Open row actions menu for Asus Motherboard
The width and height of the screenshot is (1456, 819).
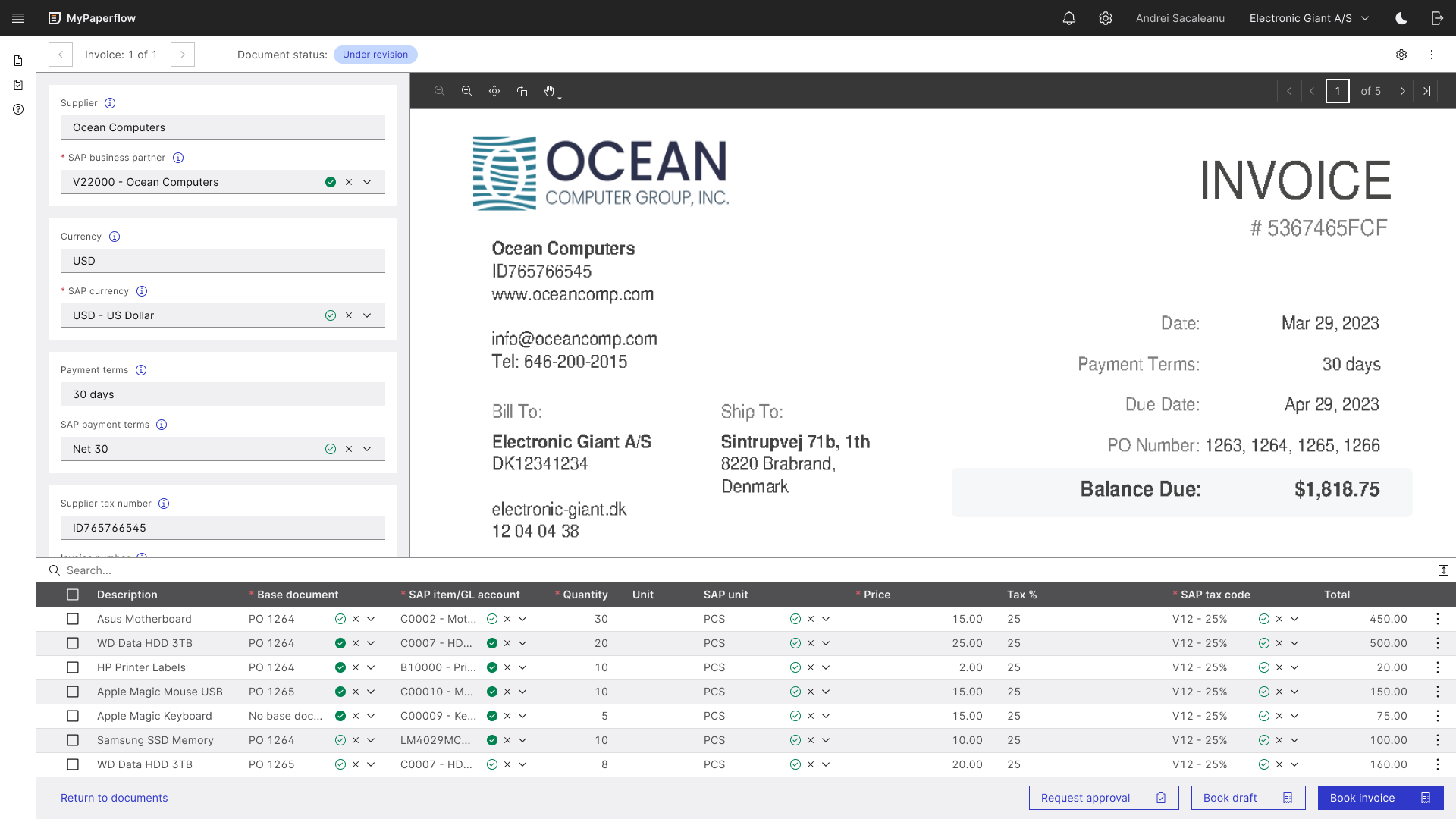pyautogui.click(x=1438, y=619)
